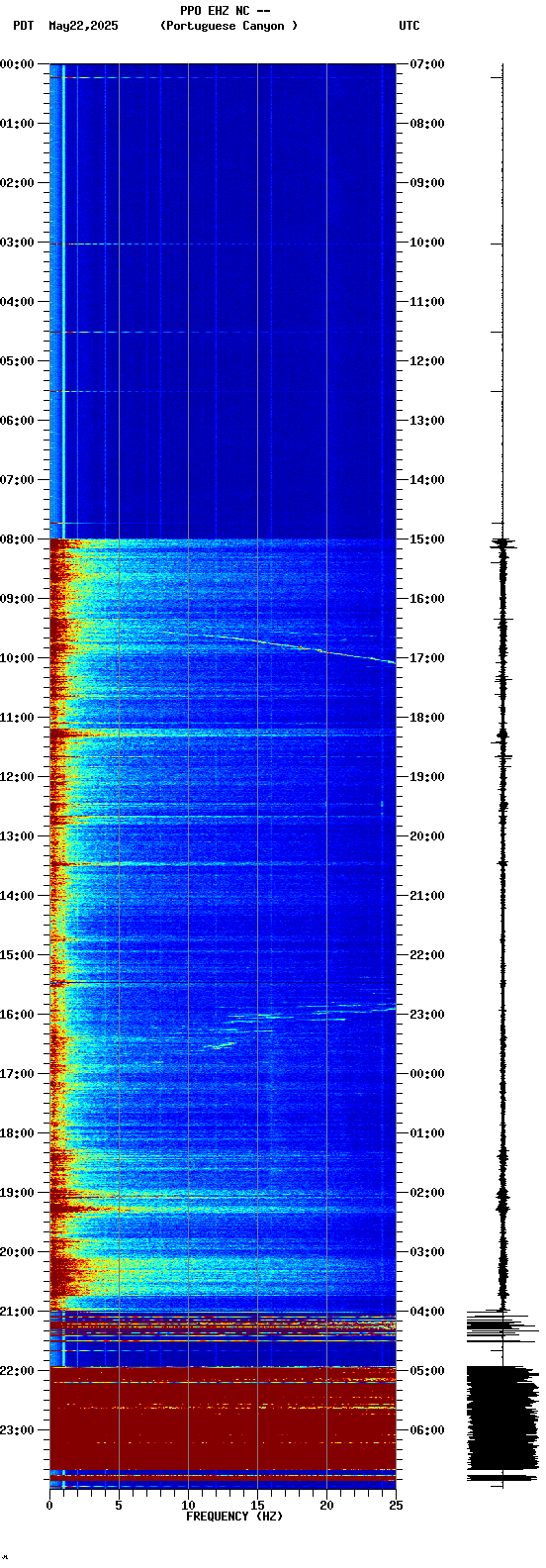Click the PDT axis '12:00' label
Screen dimensions: 546x1568
pos(17,777)
